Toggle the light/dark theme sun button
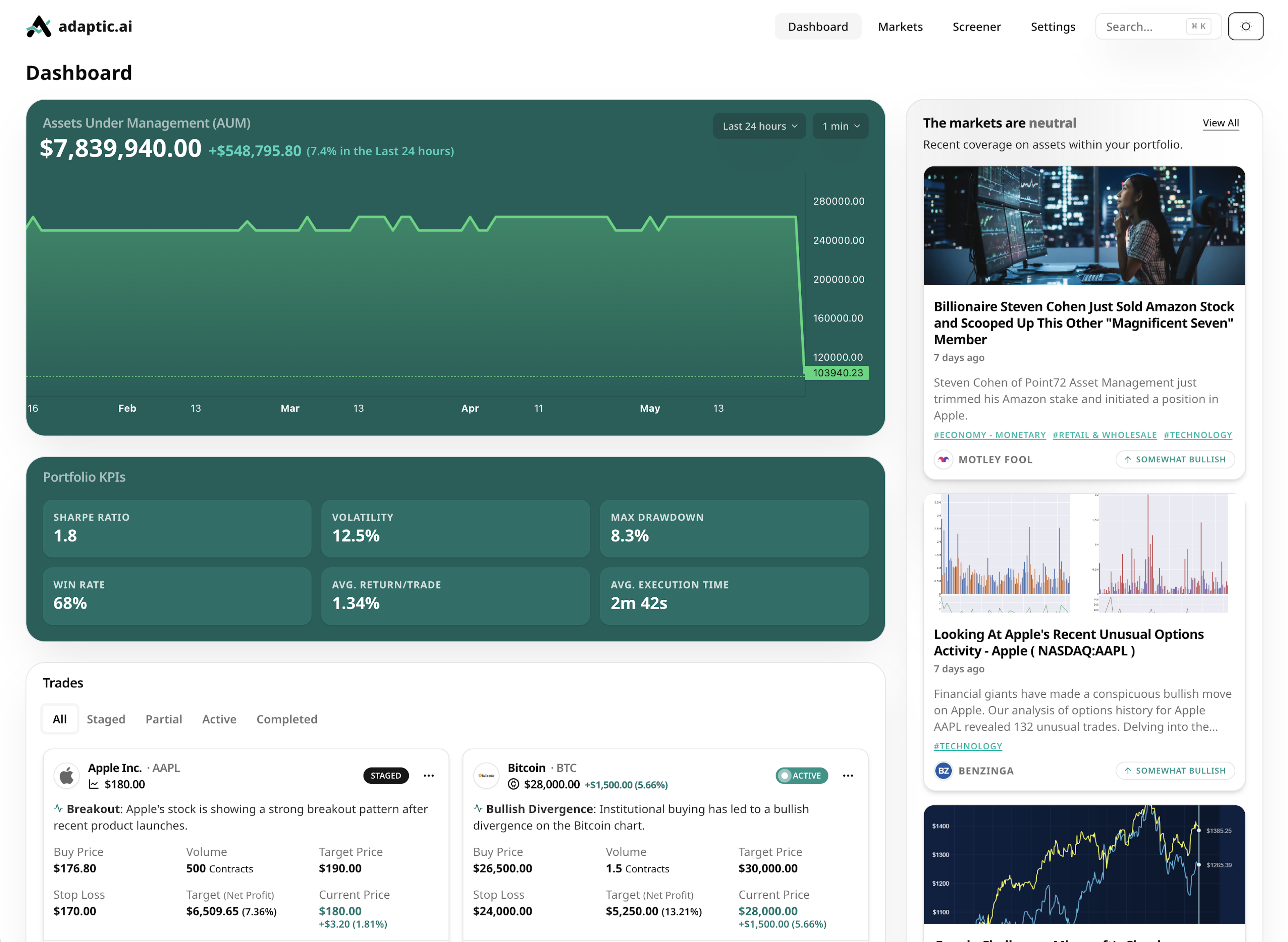This screenshot has width=1288, height=942. pos(1245,26)
